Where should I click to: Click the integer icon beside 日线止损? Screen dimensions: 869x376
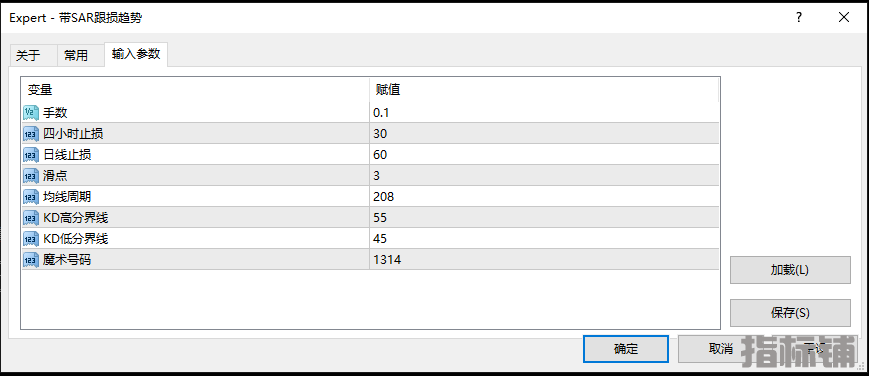(30, 155)
